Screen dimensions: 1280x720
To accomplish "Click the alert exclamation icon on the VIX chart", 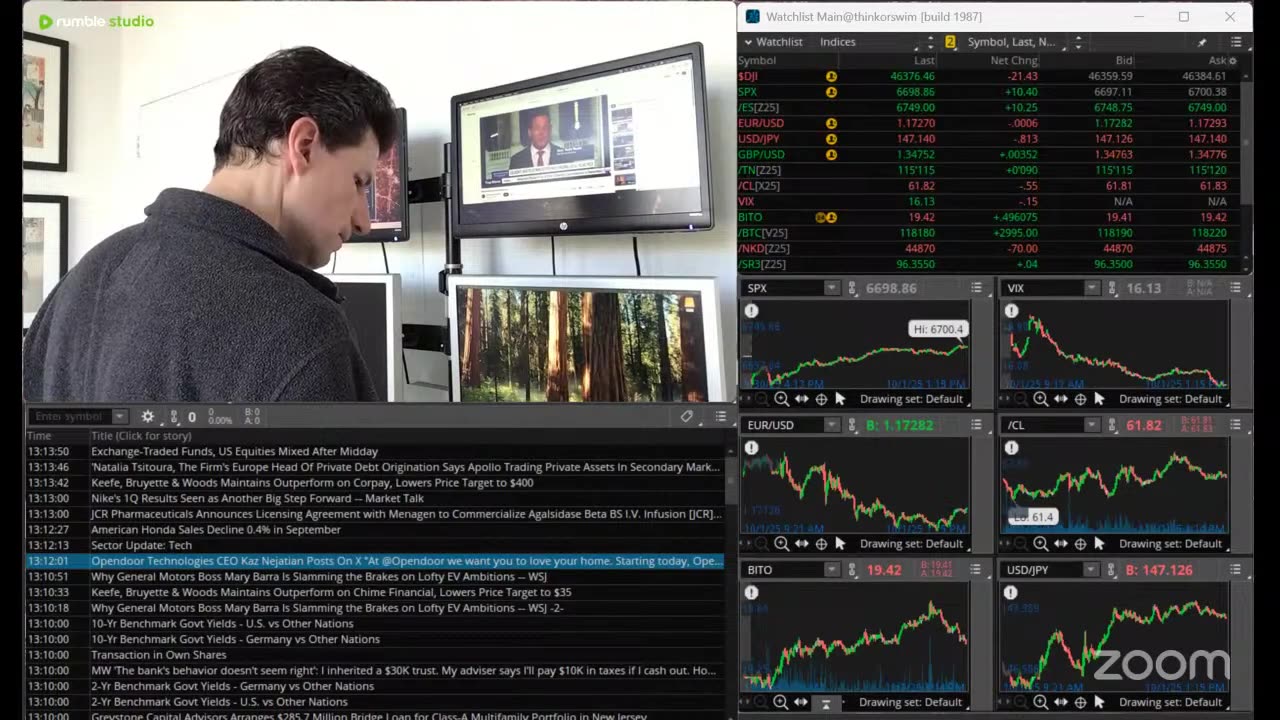I will pyautogui.click(x=1011, y=311).
